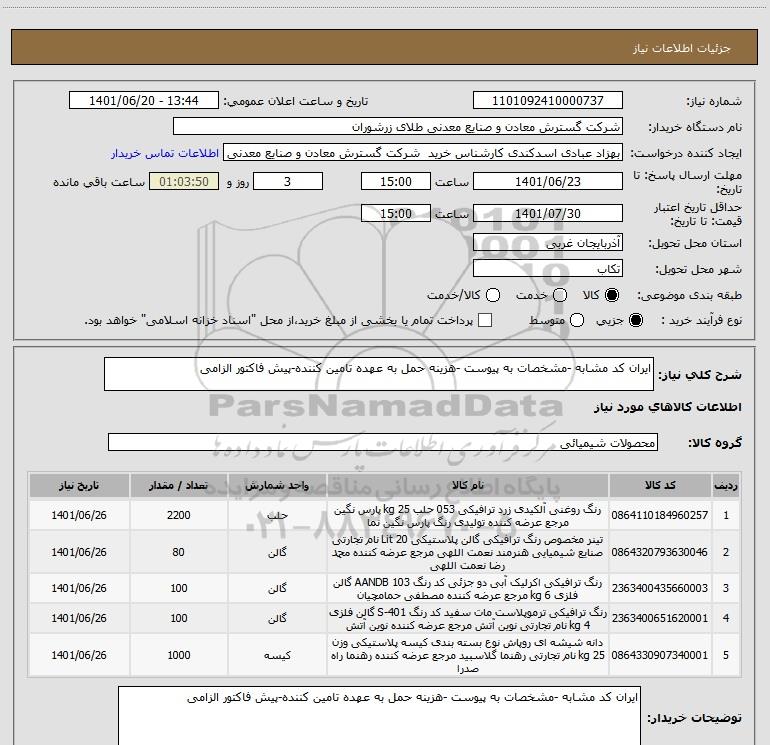Click the تاریخ نیاز column header
This screenshot has width=770, height=745.
click(79, 485)
